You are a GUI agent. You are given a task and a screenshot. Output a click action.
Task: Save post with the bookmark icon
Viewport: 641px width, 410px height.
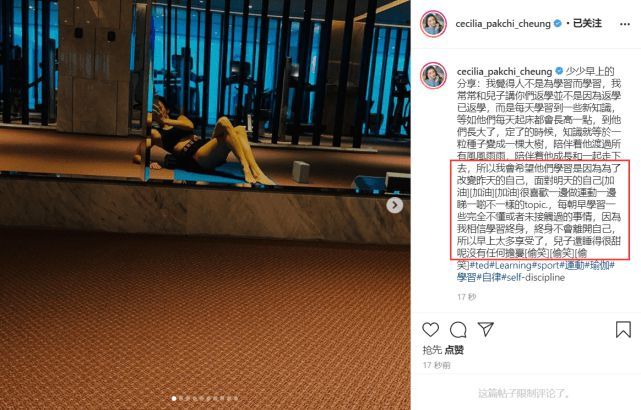tap(623, 329)
